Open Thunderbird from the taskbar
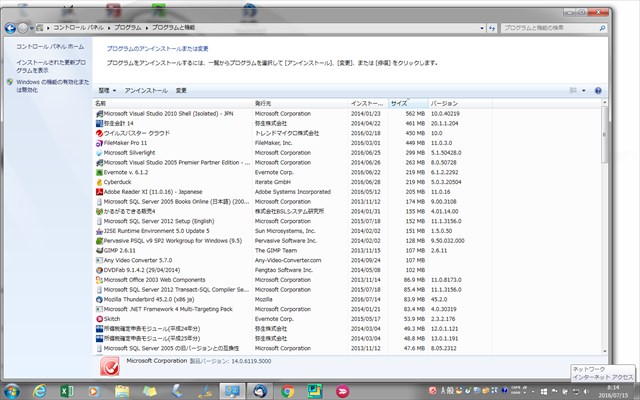The height and width of the screenshot is (400, 640). [260, 391]
